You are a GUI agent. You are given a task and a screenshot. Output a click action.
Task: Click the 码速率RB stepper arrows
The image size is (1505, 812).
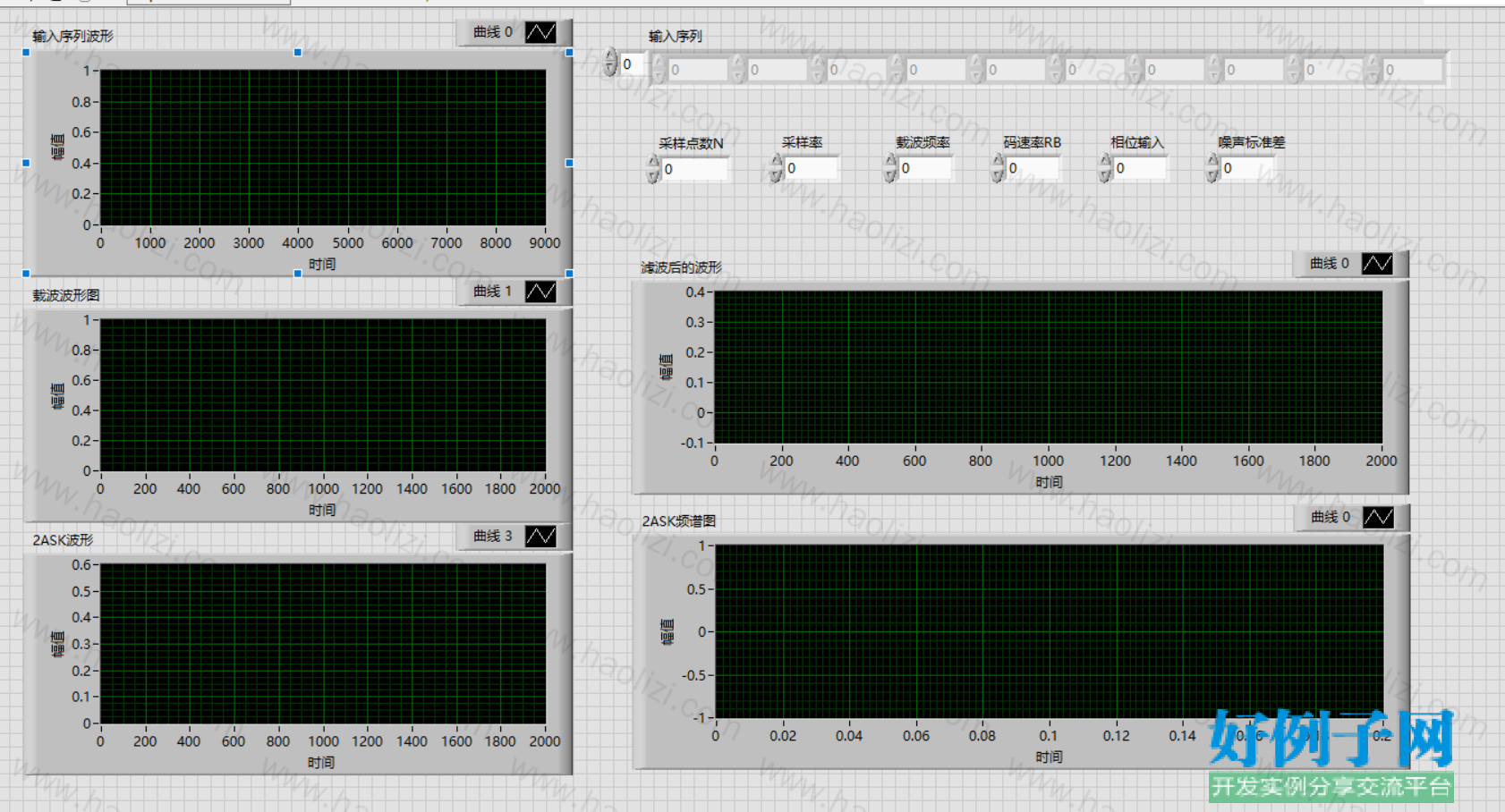[x=998, y=168]
